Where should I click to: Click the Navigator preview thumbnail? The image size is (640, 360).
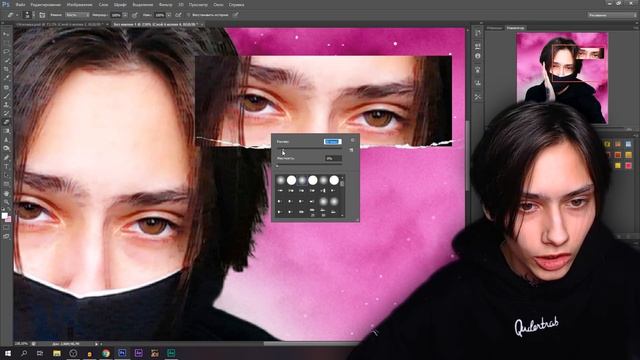(562, 78)
